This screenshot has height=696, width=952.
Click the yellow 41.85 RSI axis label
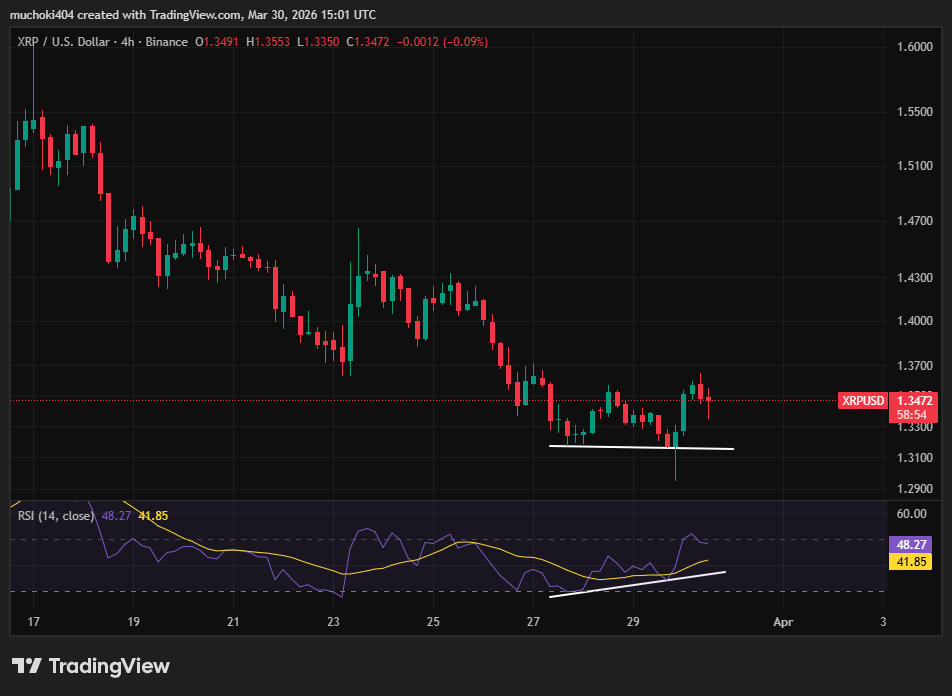click(911, 563)
